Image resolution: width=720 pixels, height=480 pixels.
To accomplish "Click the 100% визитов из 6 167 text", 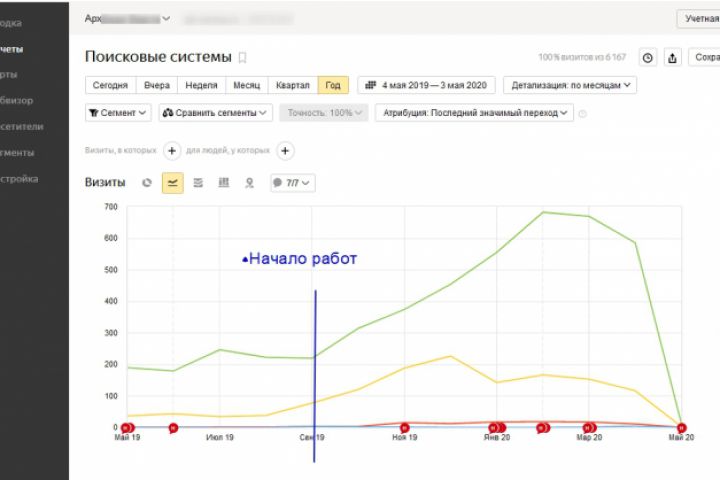I will click(x=582, y=57).
